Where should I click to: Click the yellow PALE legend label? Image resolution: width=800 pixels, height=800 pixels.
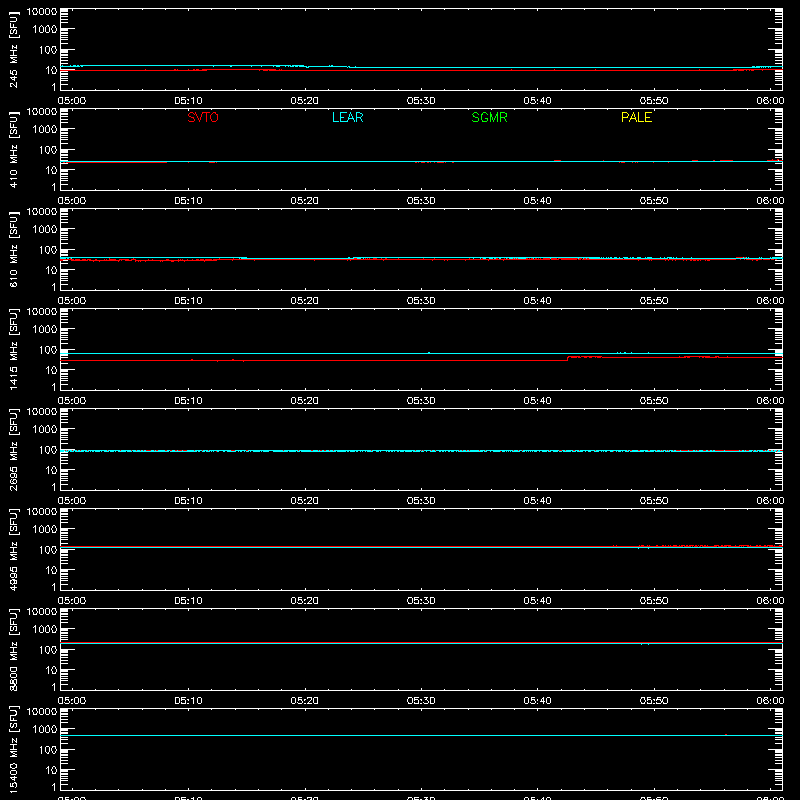pyautogui.click(x=636, y=117)
